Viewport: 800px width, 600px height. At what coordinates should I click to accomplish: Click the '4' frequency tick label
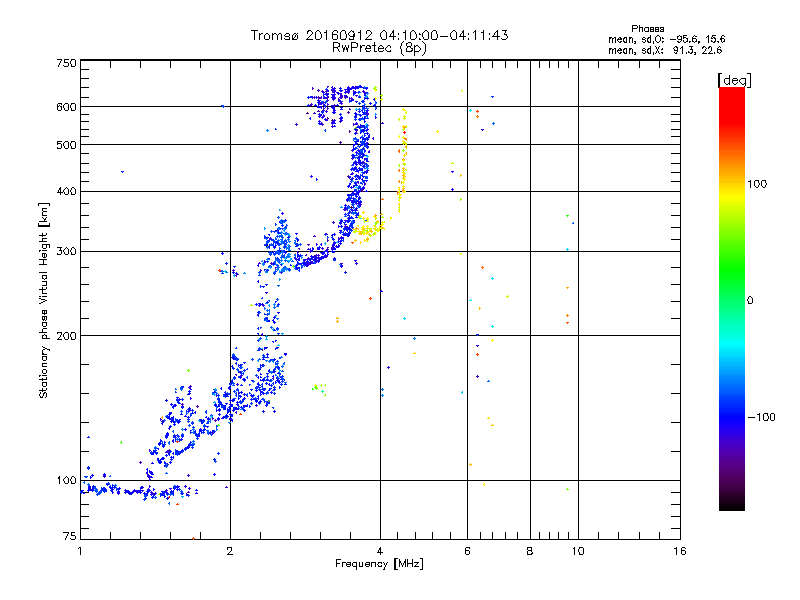click(380, 551)
